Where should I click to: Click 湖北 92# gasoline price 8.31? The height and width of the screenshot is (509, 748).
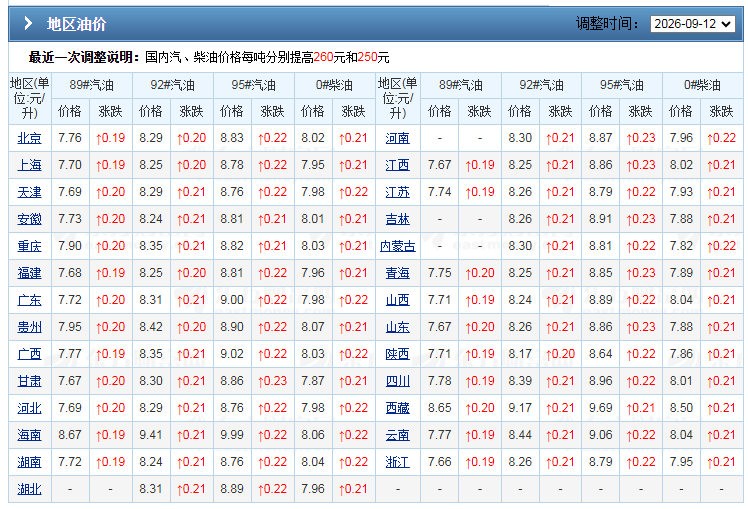[151, 488]
